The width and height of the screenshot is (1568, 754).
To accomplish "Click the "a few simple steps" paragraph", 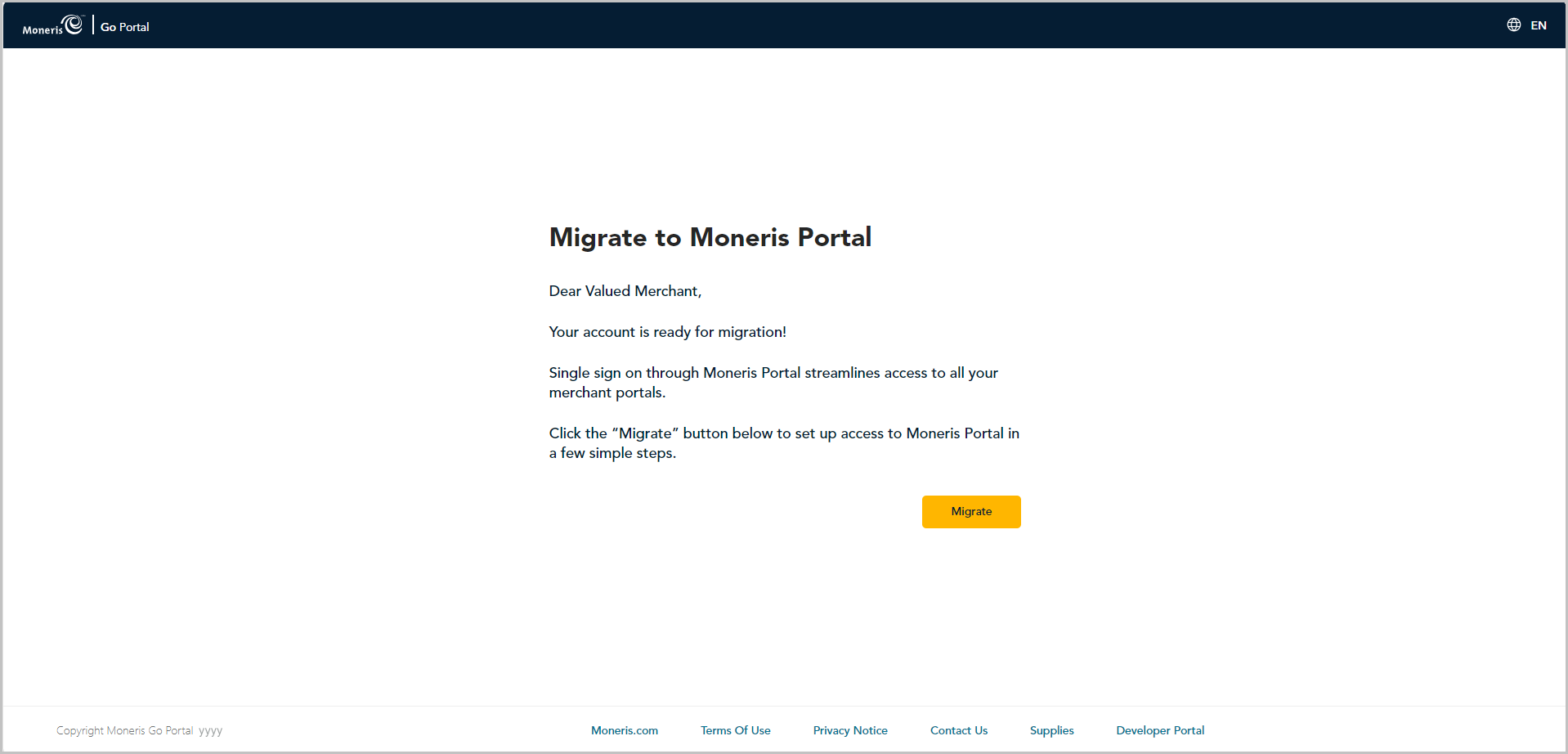I will [784, 443].
